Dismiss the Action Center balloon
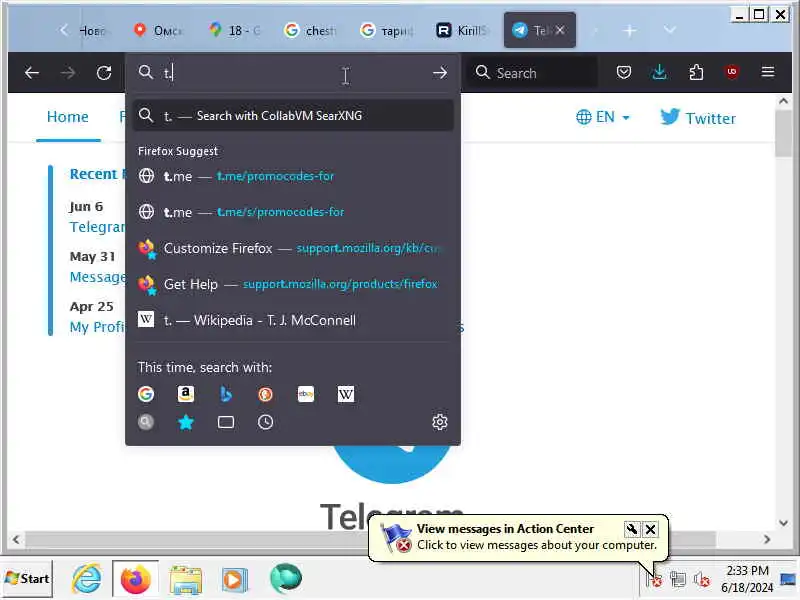Viewport: 800px width, 600px height. (651, 529)
